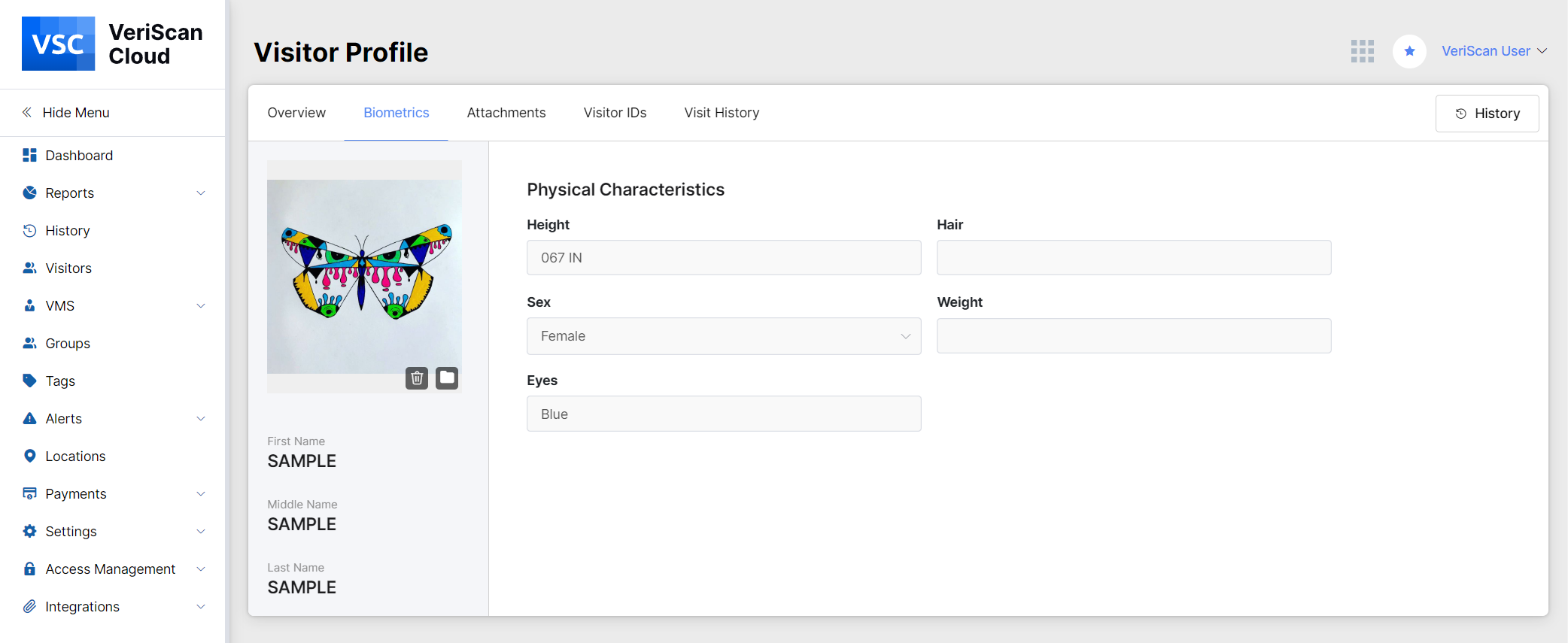The width and height of the screenshot is (1568, 643).
Task: View the Visit History tab
Action: pos(722,113)
